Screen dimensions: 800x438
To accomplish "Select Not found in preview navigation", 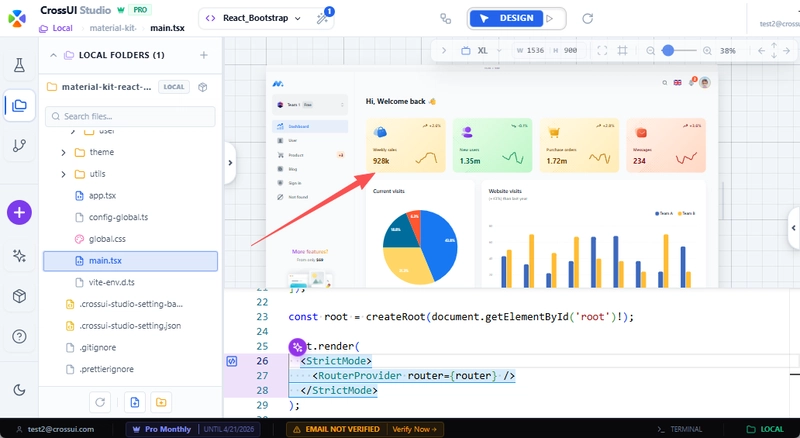I will (310, 197).
